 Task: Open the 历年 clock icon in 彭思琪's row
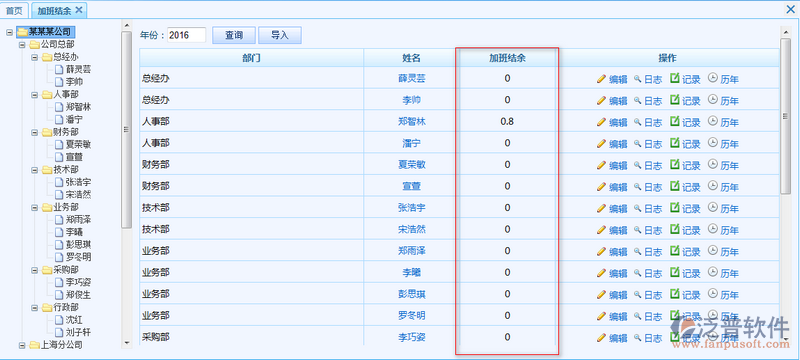pos(713,293)
